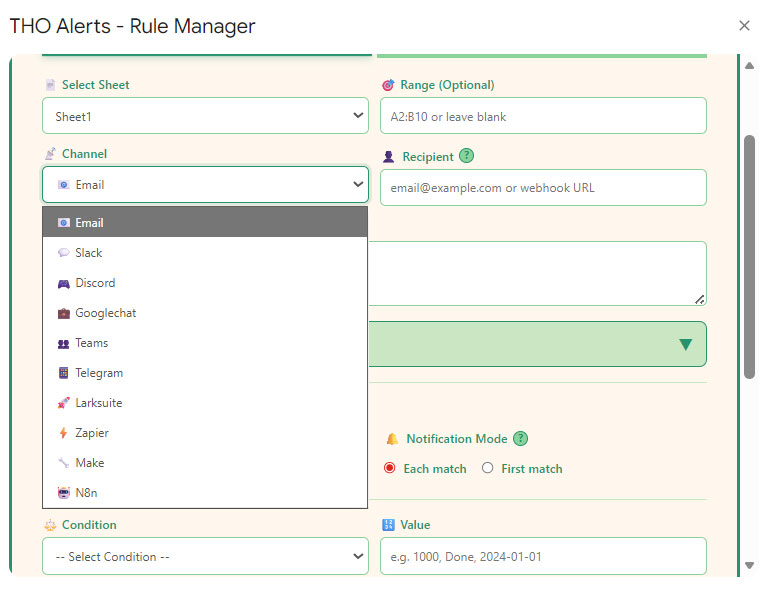This screenshot has height=594, width=763.
Task: Click the Notification Mode label text
Action: [457, 438]
